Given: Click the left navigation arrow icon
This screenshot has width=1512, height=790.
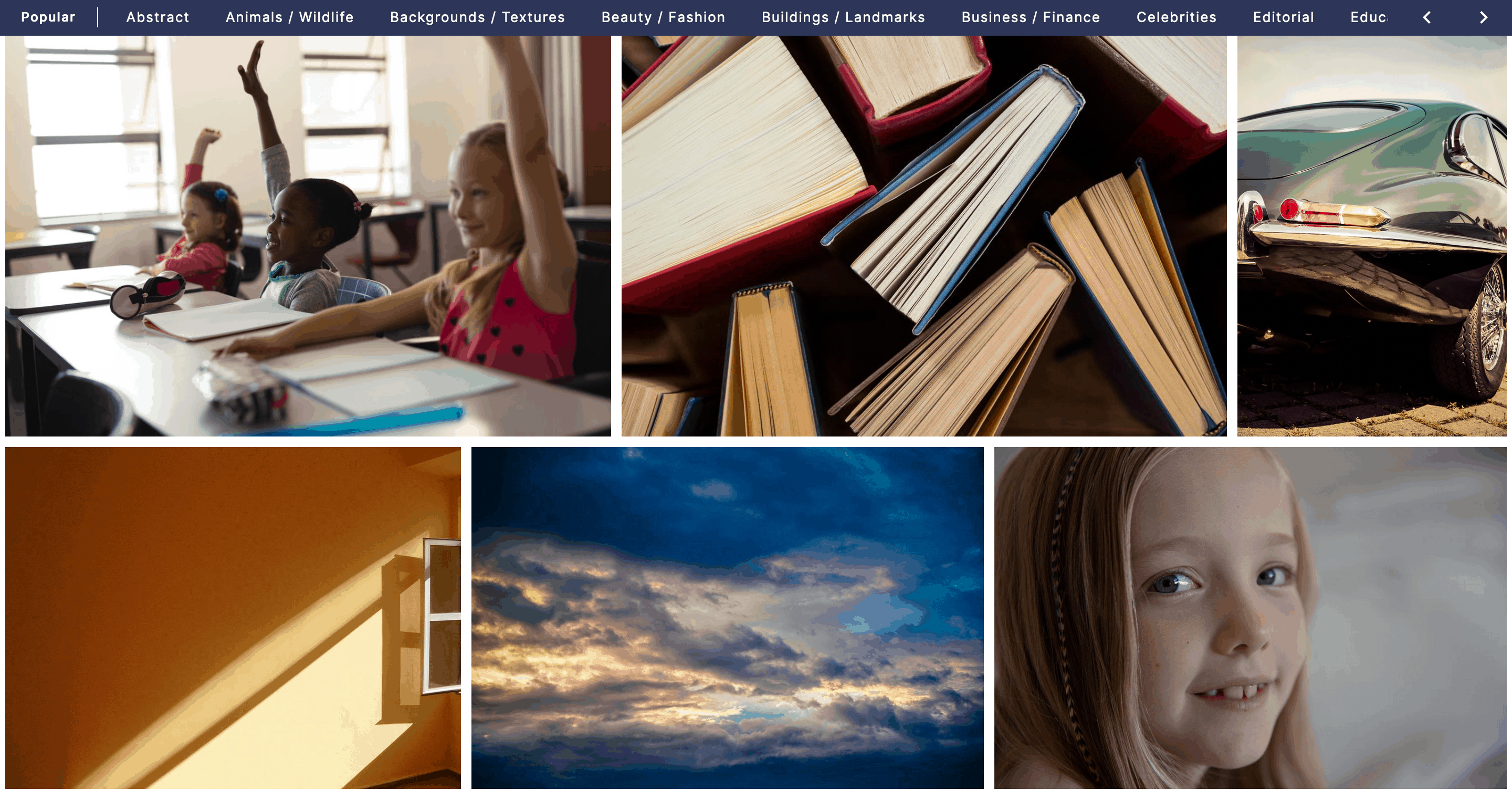Looking at the screenshot, I should 1428,17.
